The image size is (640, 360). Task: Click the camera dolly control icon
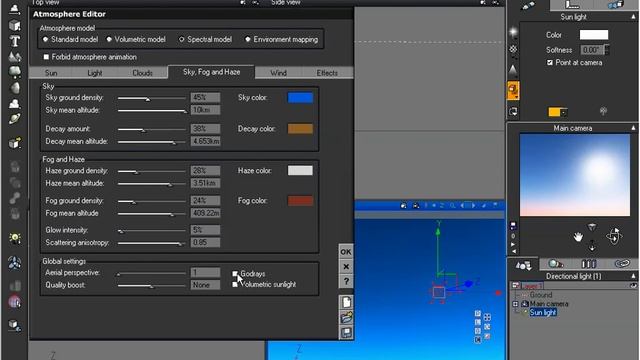(x=592, y=246)
